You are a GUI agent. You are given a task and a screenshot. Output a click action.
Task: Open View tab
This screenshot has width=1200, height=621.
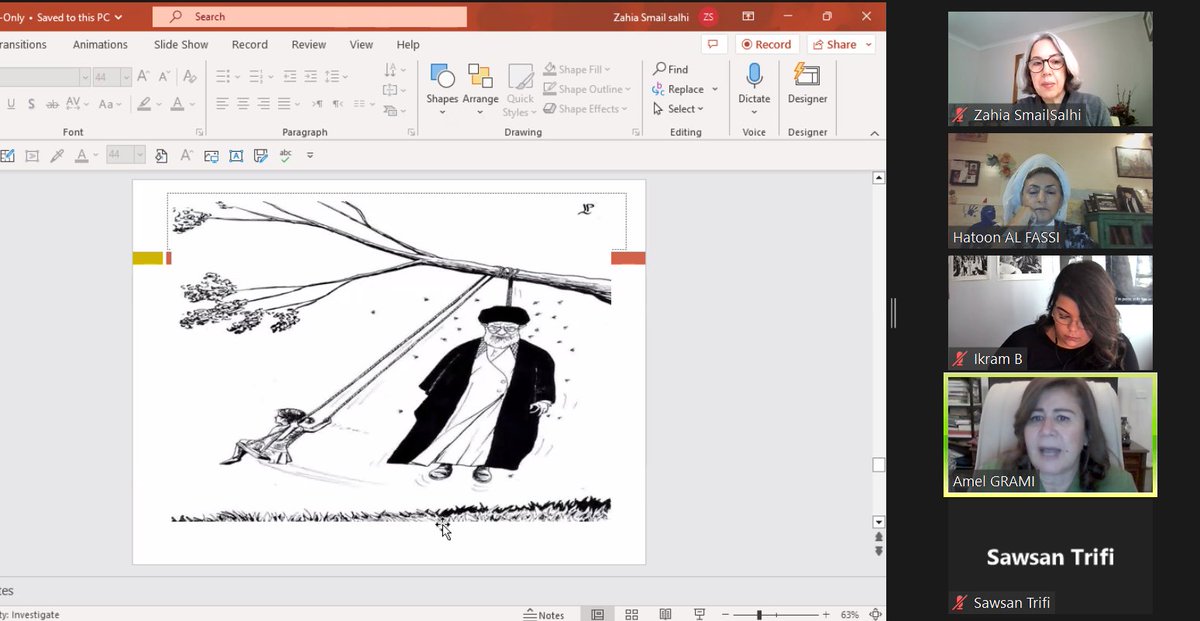click(361, 45)
